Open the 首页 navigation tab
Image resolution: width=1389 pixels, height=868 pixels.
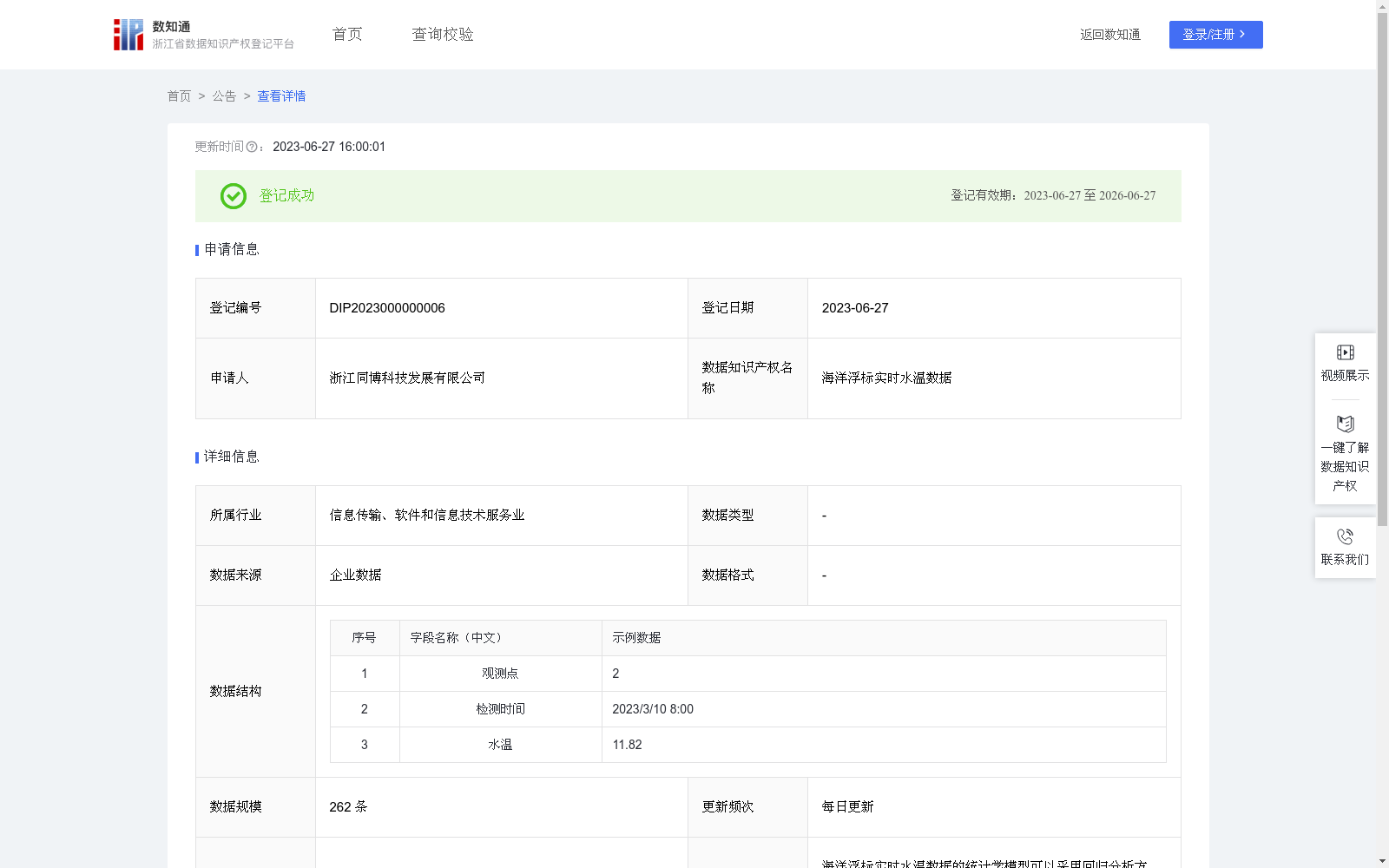coord(347,35)
